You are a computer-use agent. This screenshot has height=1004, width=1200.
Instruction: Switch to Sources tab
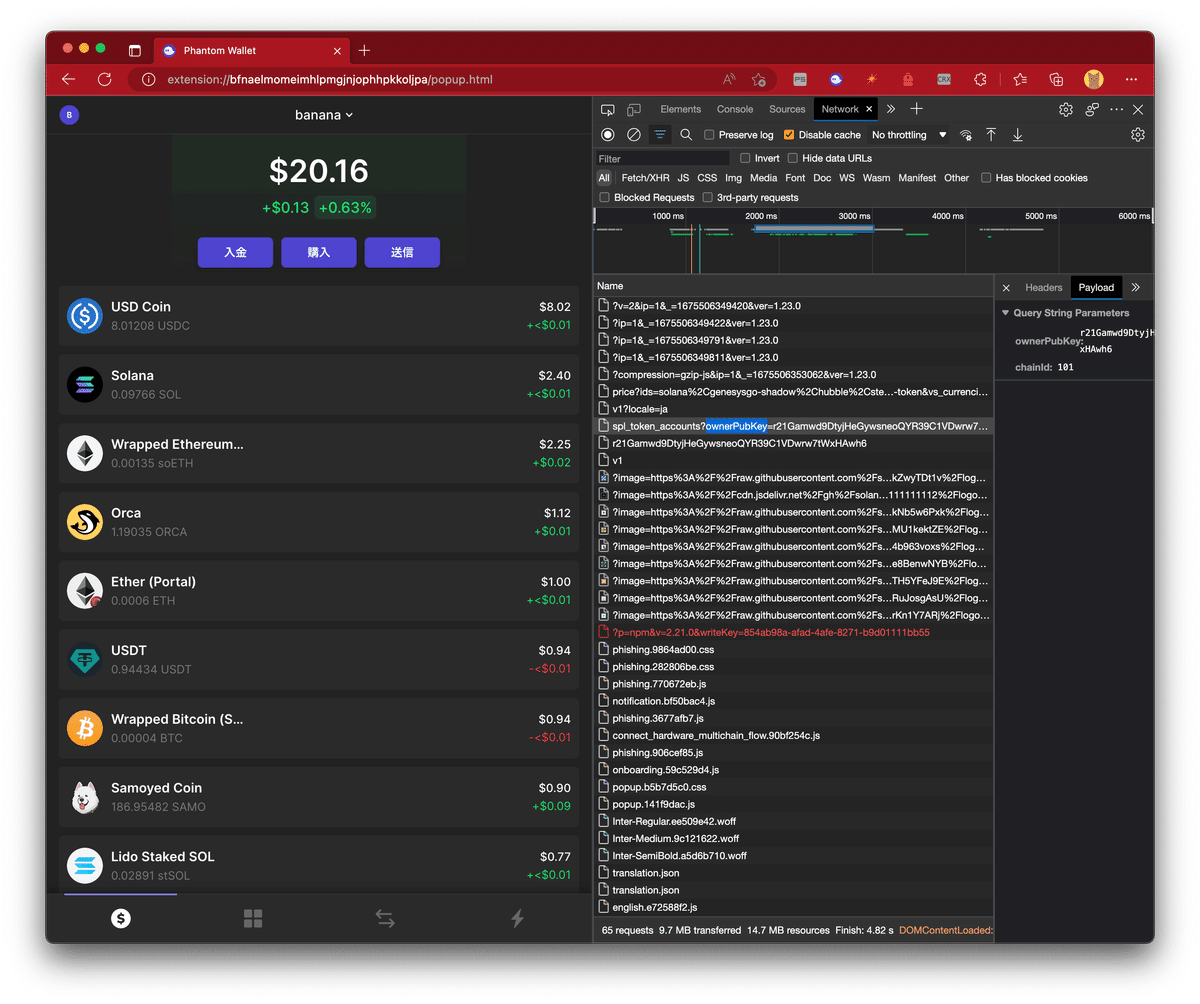tap(787, 109)
